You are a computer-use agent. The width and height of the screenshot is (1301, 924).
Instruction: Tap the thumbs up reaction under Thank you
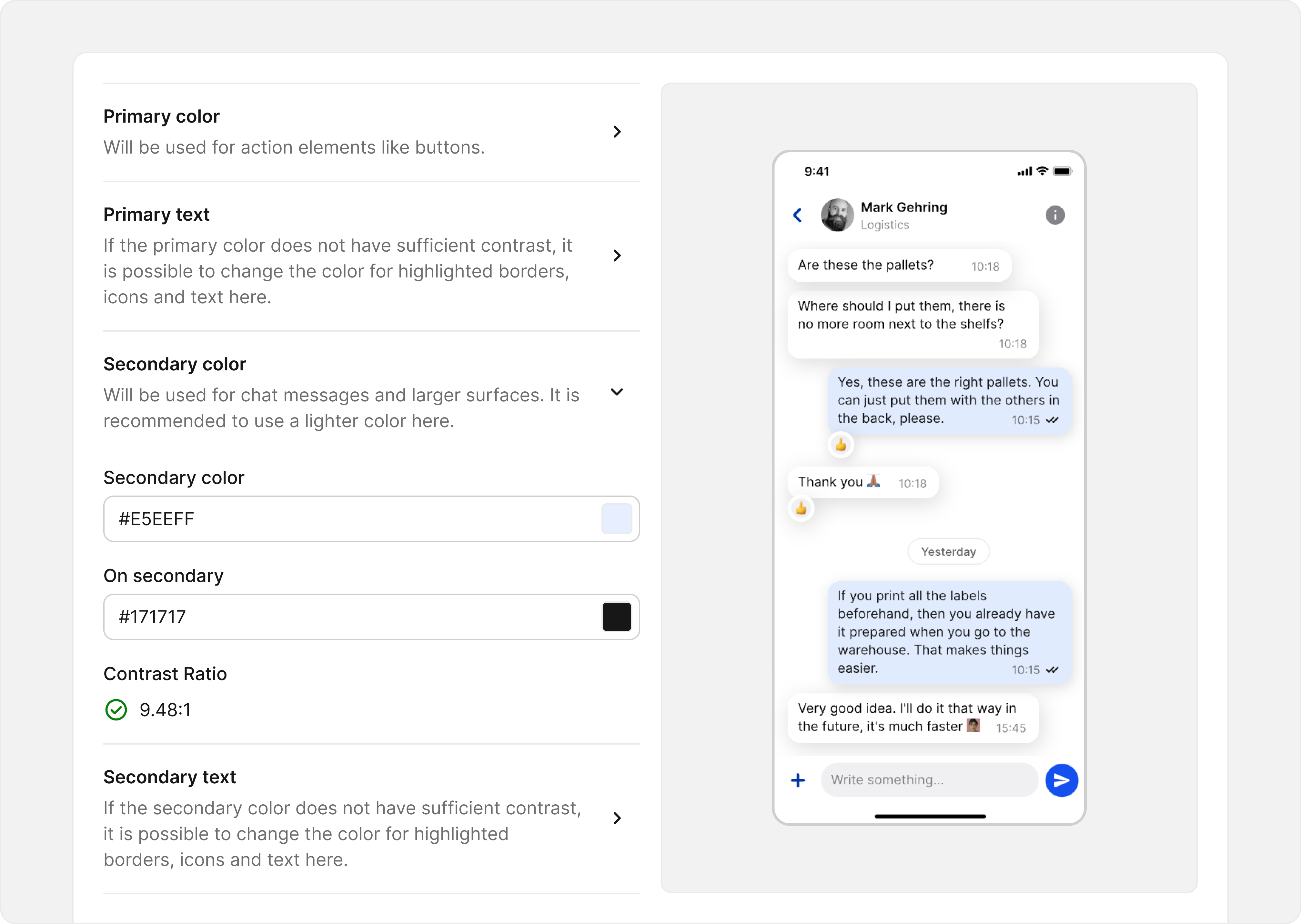tap(801, 509)
